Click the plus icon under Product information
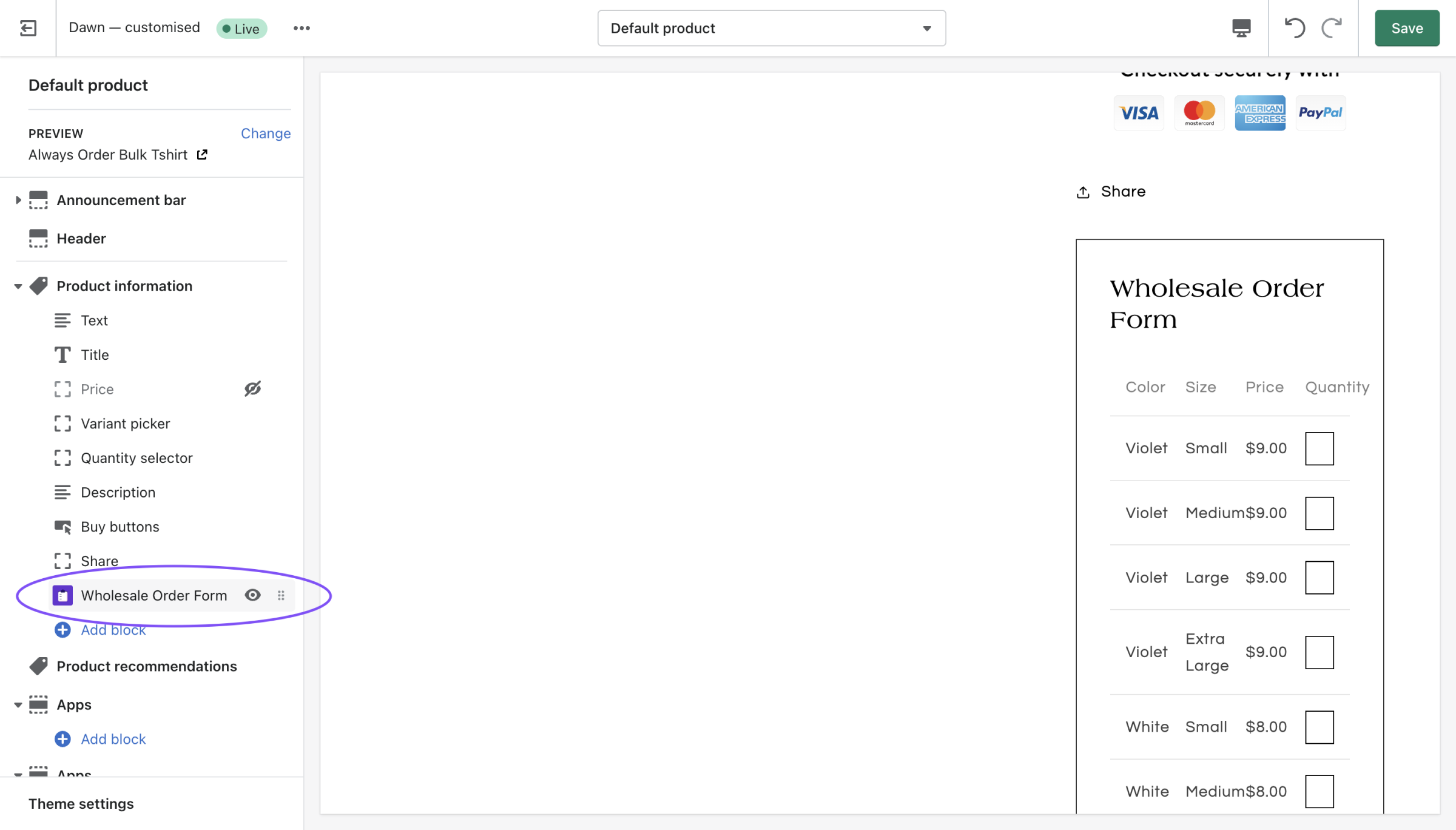The image size is (1456, 830). 62,630
